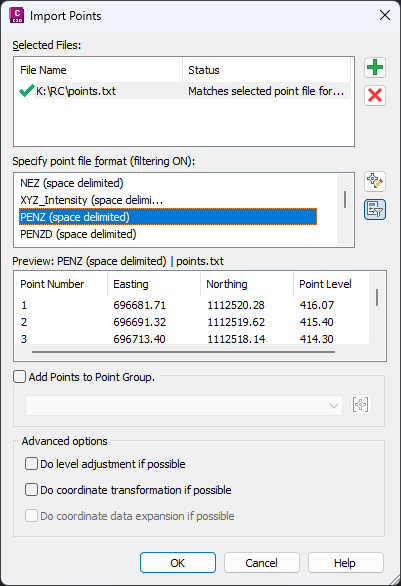
Task: Toggle the point file format filter icon
Action: tap(375, 209)
